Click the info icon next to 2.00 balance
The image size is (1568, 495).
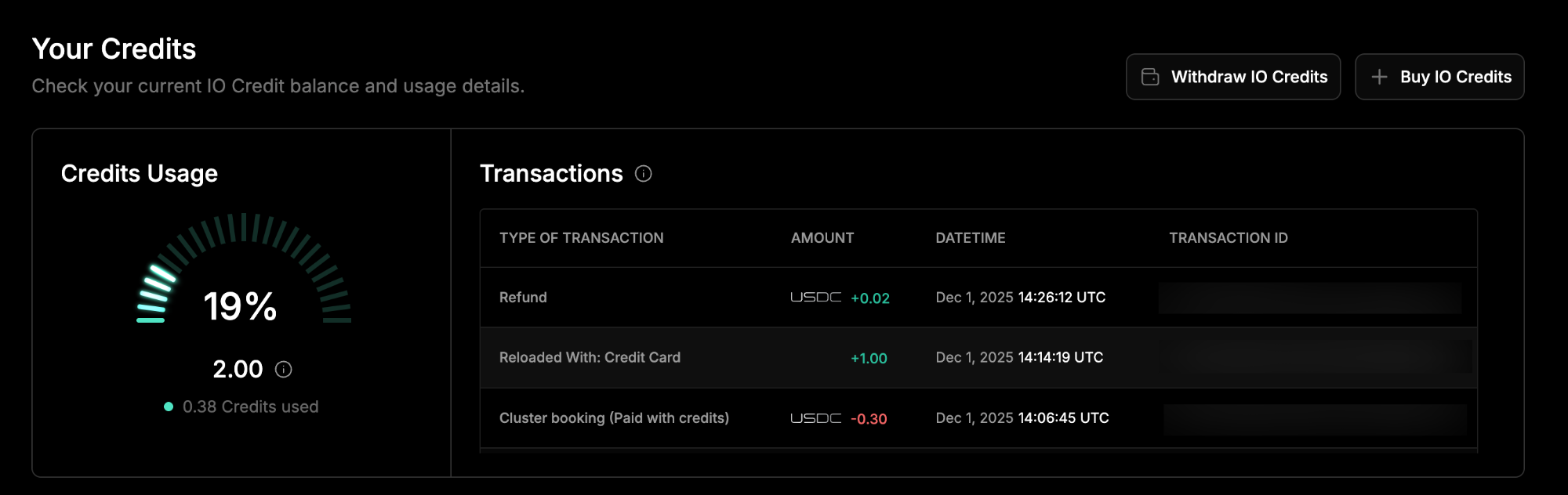coord(283,368)
